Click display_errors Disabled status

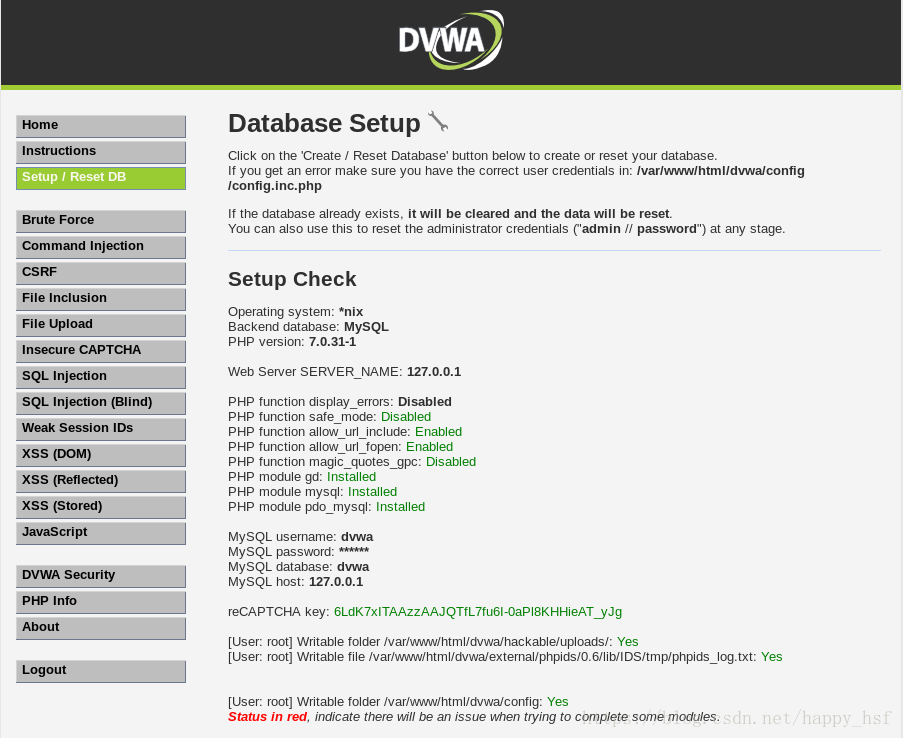point(424,402)
